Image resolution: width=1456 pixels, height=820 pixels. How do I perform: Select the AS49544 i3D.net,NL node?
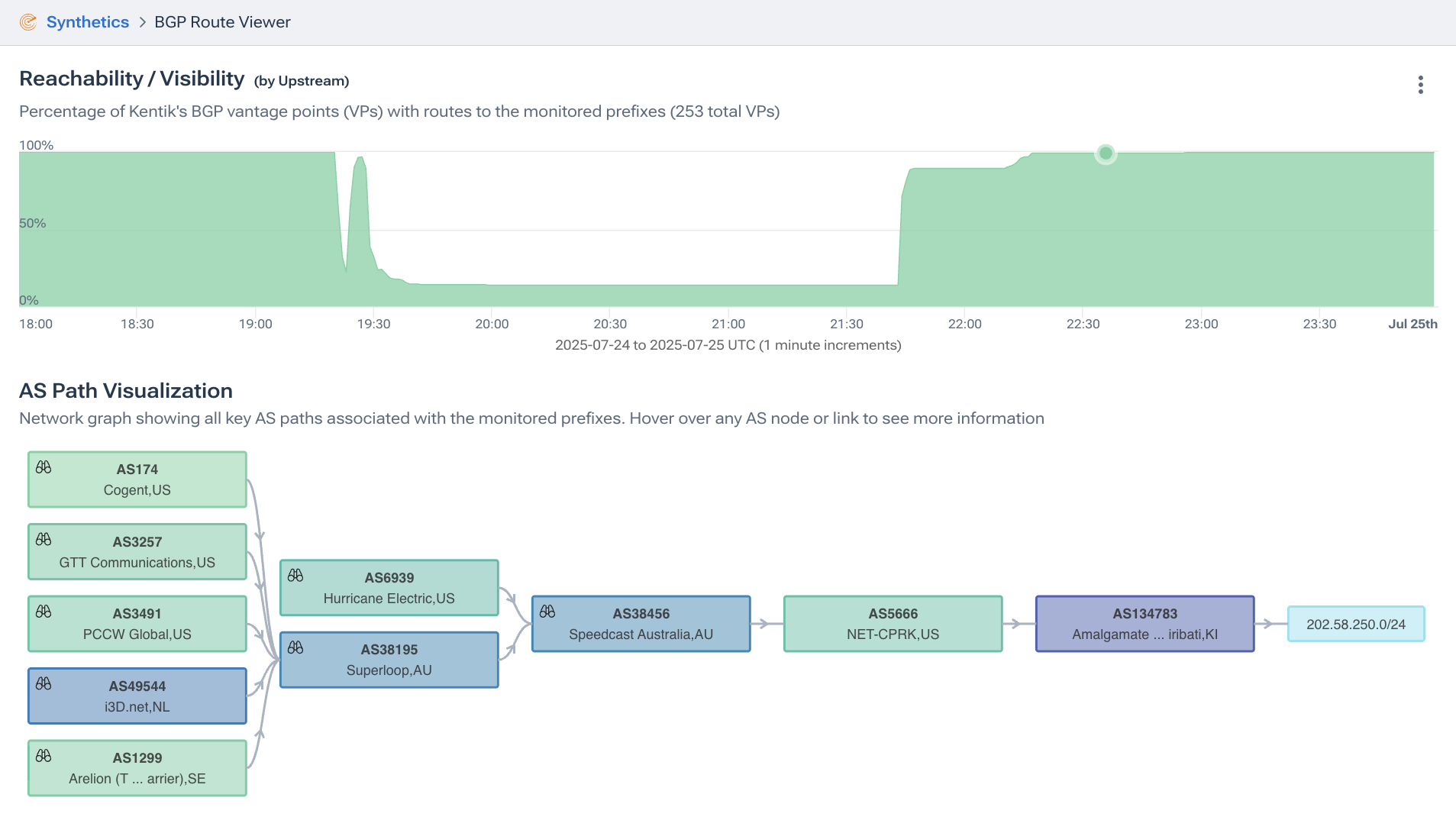coord(137,696)
